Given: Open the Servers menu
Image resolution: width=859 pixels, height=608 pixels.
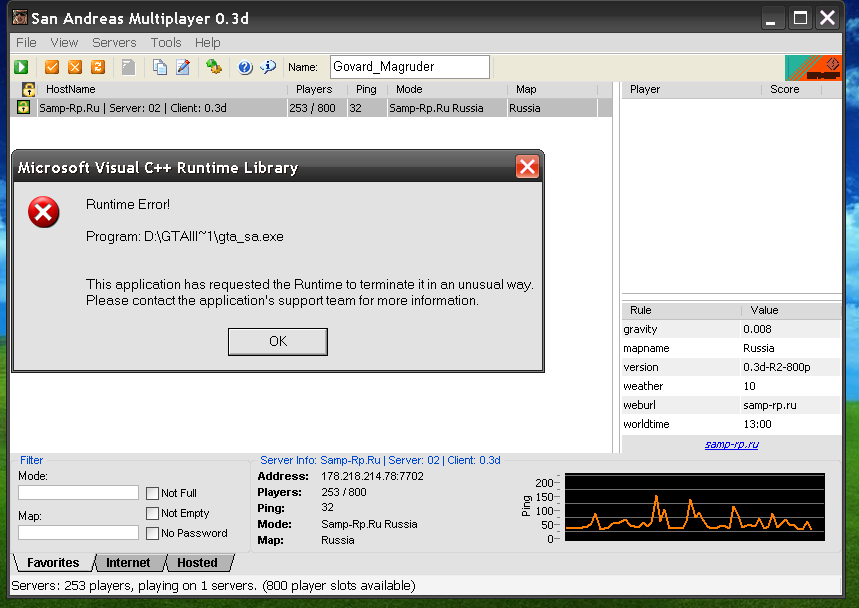Looking at the screenshot, I should pos(114,43).
